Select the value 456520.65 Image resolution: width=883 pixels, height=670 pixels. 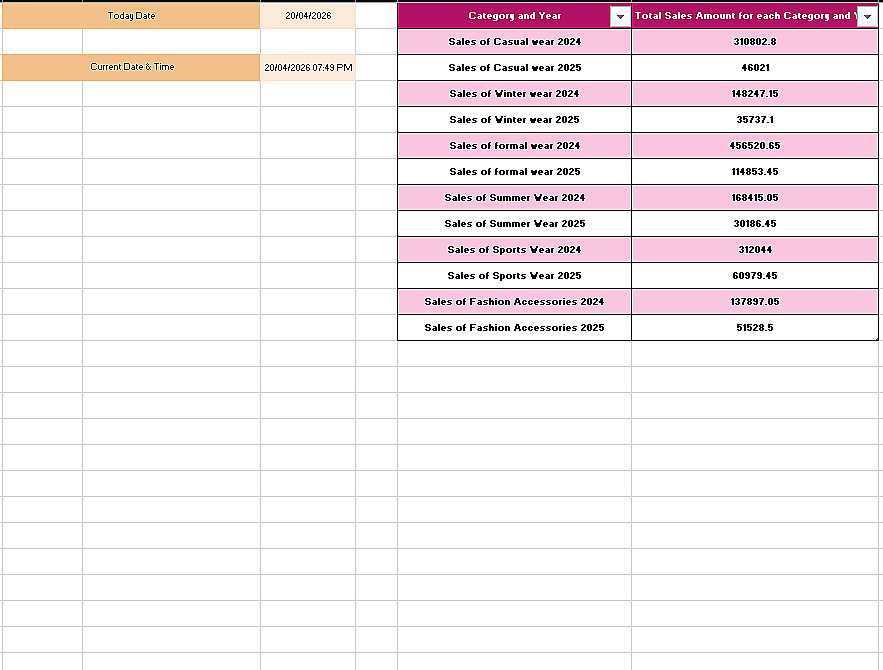click(x=755, y=145)
